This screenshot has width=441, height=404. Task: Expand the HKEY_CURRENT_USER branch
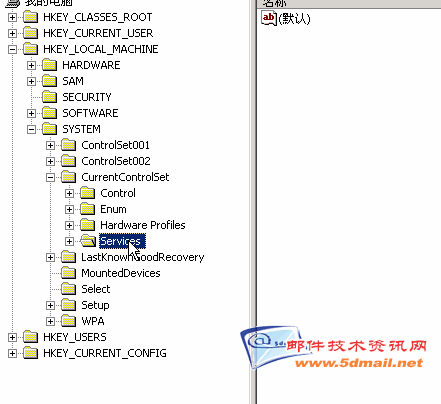click(x=12, y=33)
